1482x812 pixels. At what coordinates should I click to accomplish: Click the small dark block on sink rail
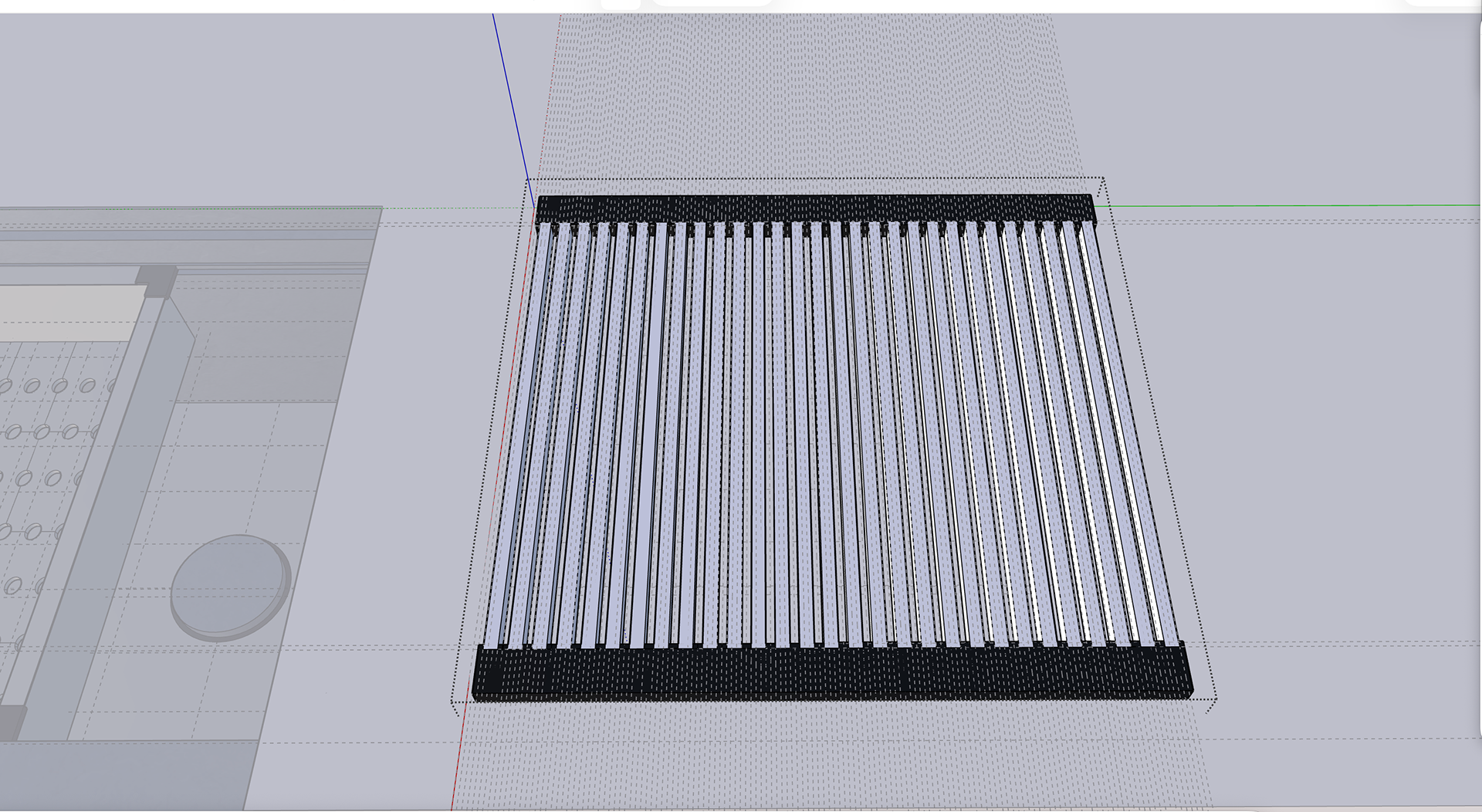[157, 282]
